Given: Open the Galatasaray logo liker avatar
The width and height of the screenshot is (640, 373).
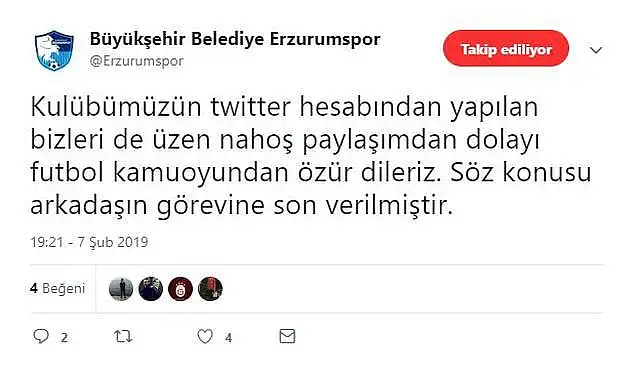Looking at the screenshot, I should [180, 289].
